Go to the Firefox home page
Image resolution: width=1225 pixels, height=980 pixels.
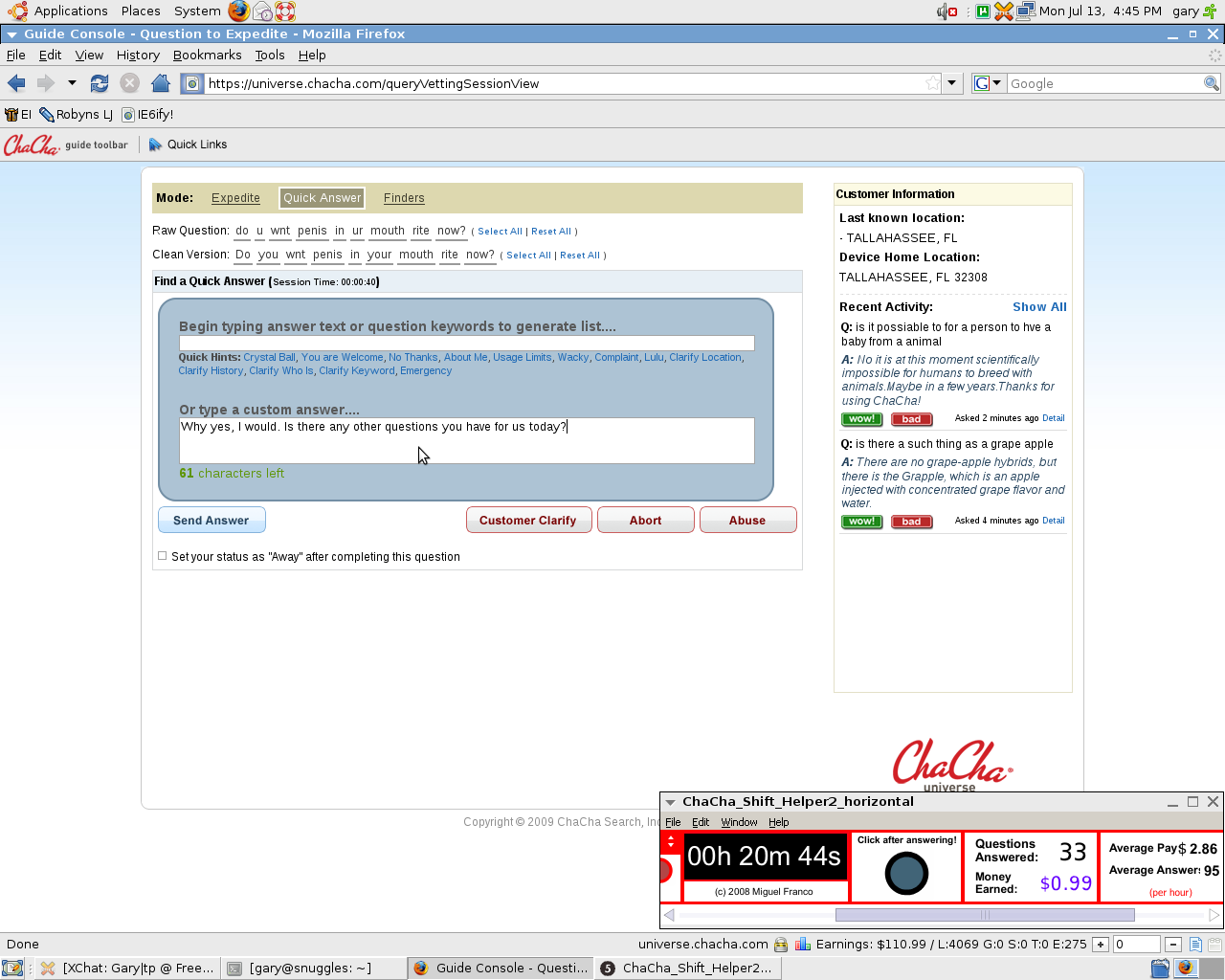coord(161,83)
